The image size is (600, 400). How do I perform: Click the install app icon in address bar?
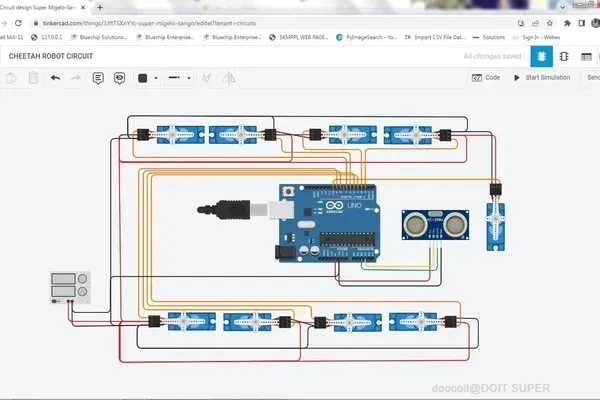(521, 23)
